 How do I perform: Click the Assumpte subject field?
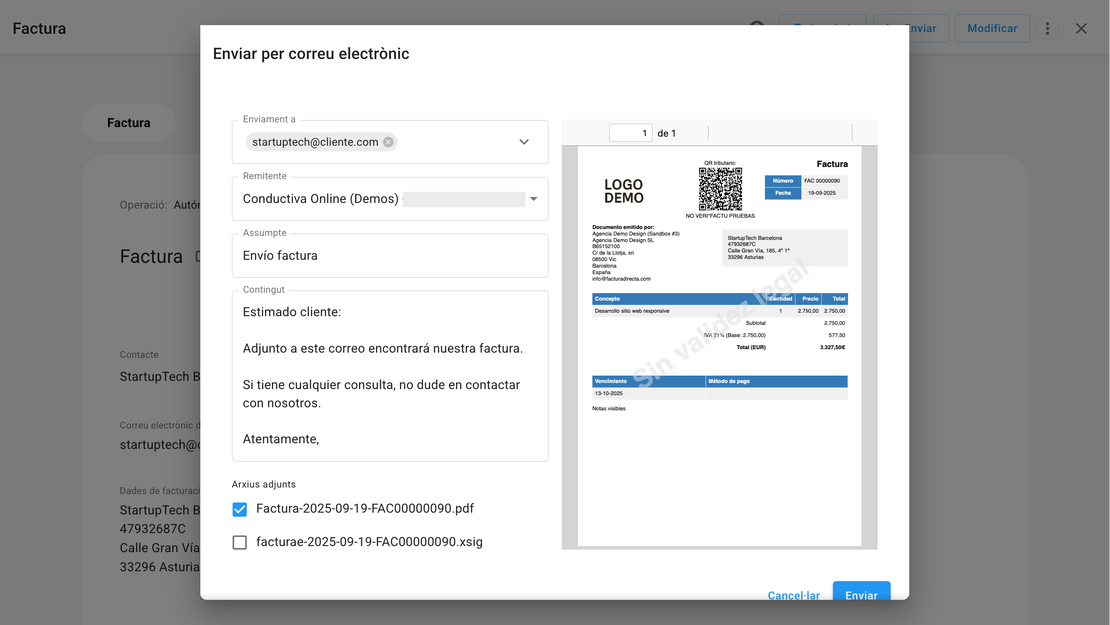[x=390, y=256]
